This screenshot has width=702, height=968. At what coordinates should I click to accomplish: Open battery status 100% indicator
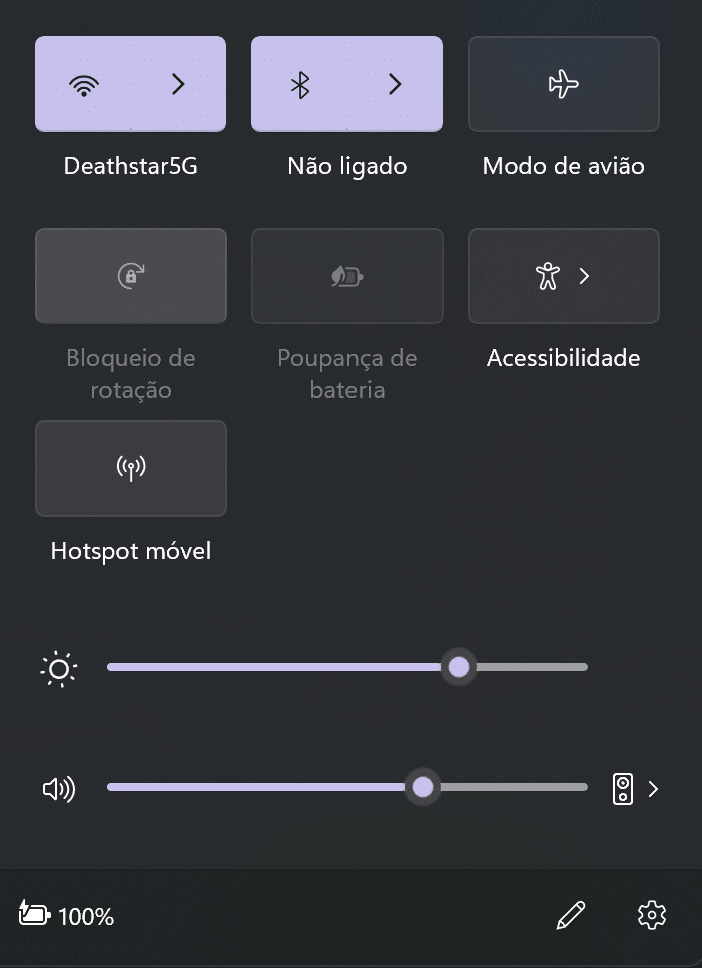tap(67, 915)
